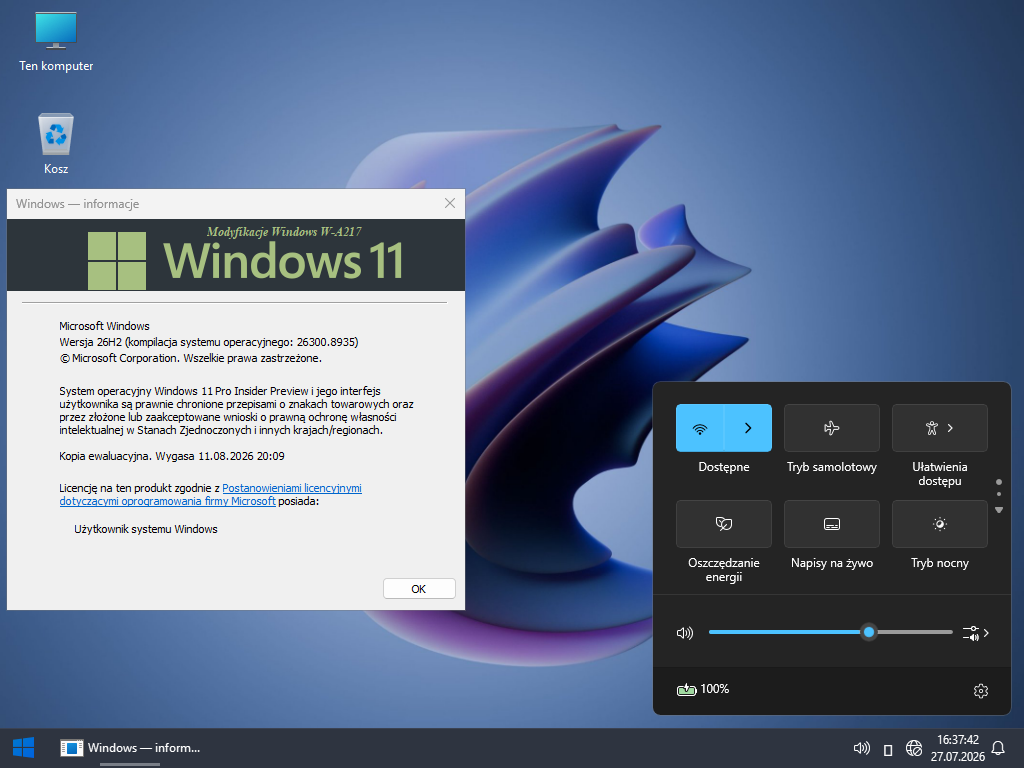
Task: Enable Napisy na żywo live captions
Action: point(831,524)
